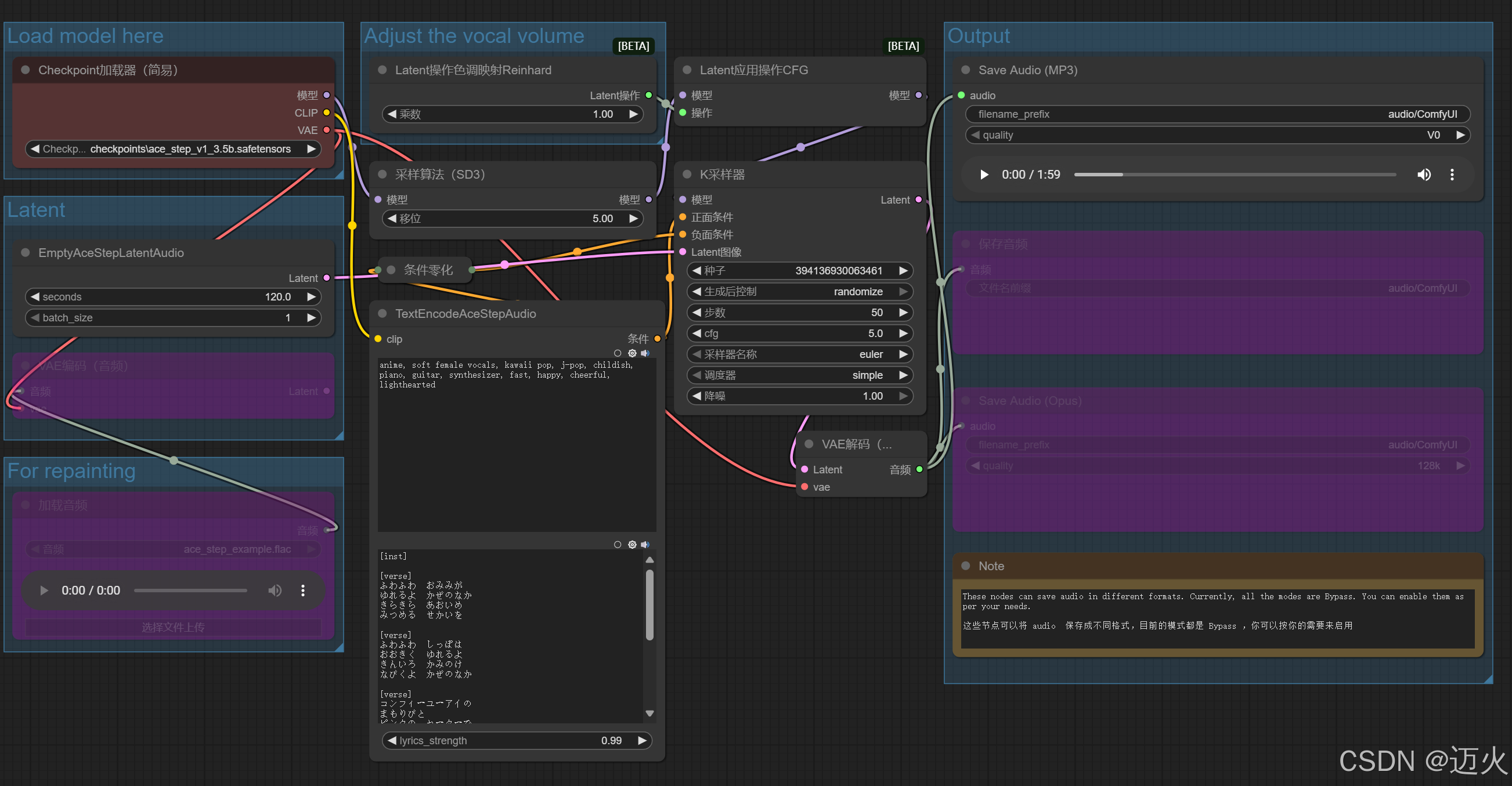The width and height of the screenshot is (1512, 786).
Task: Increase seconds value with right arrow
Action: tap(312, 297)
